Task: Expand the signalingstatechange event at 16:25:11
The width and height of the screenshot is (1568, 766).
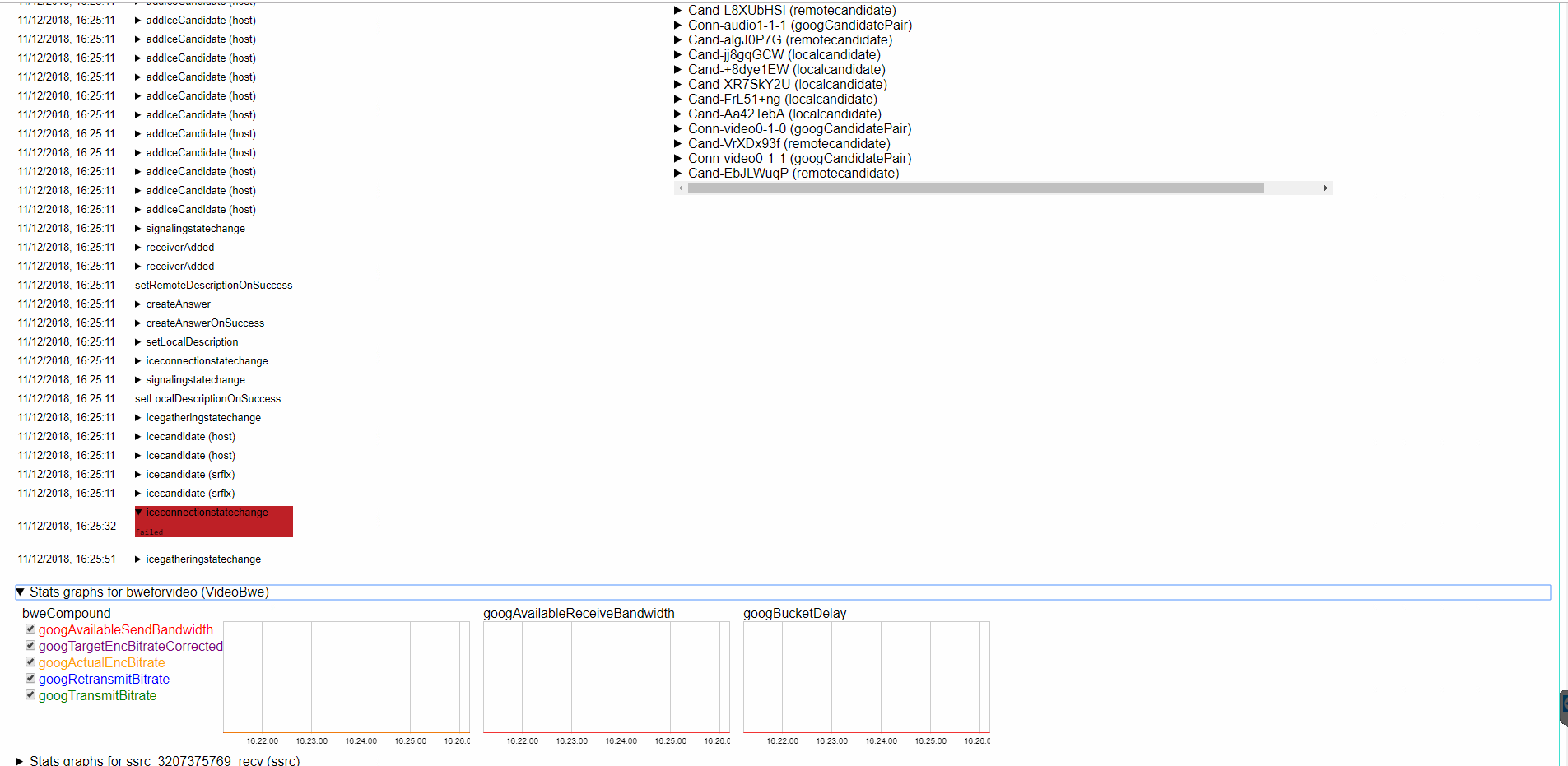Action: tap(137, 379)
